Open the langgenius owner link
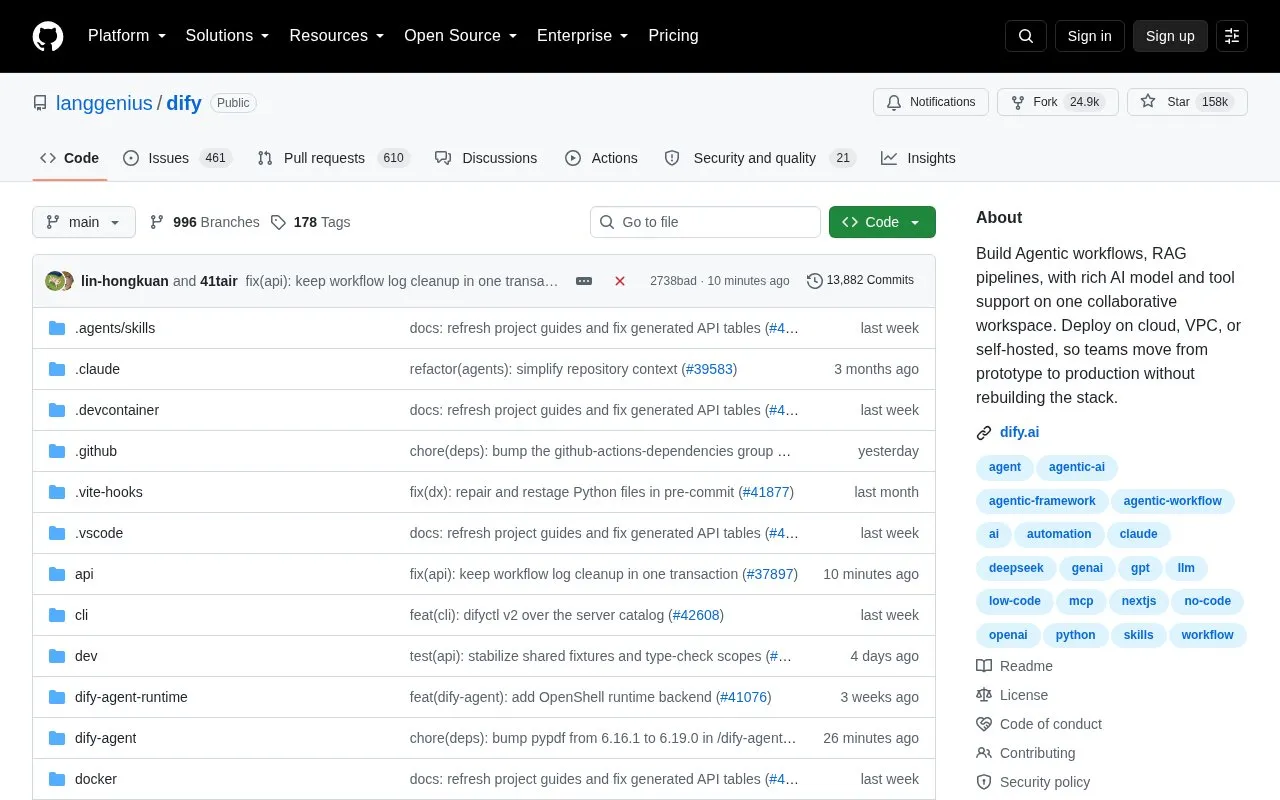The image size is (1280, 800). click(104, 103)
